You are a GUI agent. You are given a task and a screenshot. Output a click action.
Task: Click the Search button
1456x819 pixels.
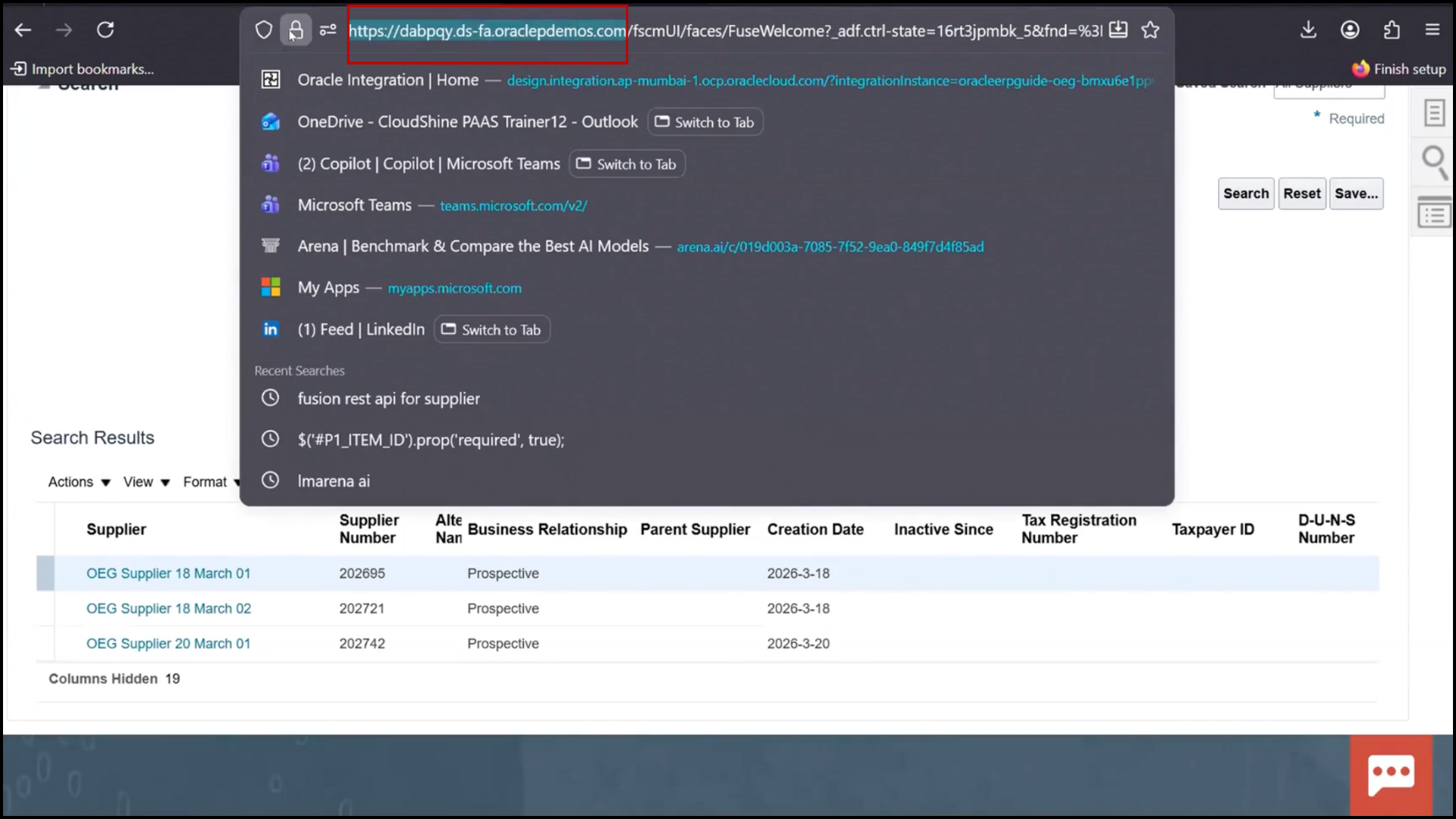pyautogui.click(x=1245, y=193)
